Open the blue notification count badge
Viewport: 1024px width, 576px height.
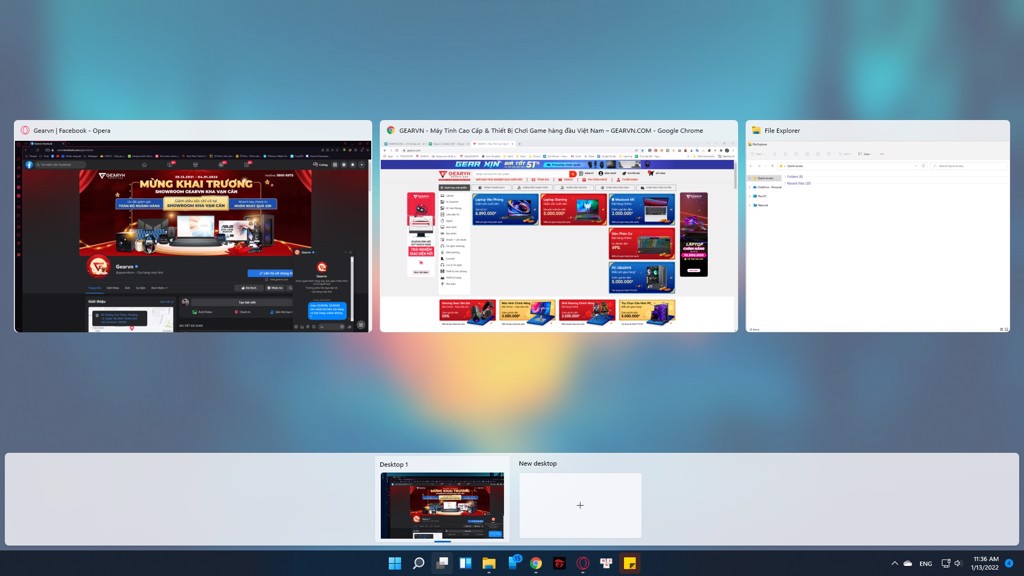1010,563
